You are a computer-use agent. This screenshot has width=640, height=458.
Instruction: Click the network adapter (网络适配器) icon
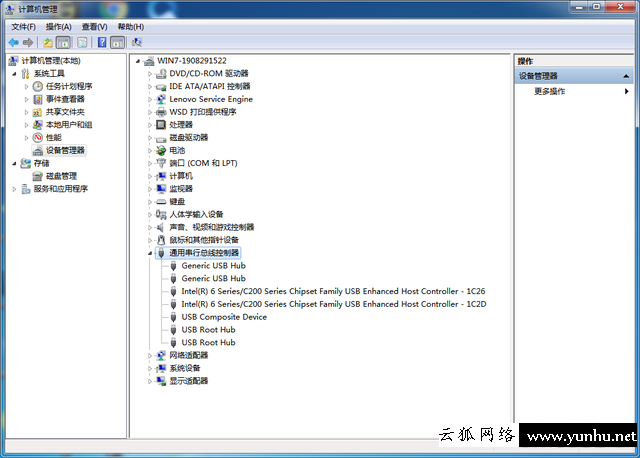pos(162,356)
